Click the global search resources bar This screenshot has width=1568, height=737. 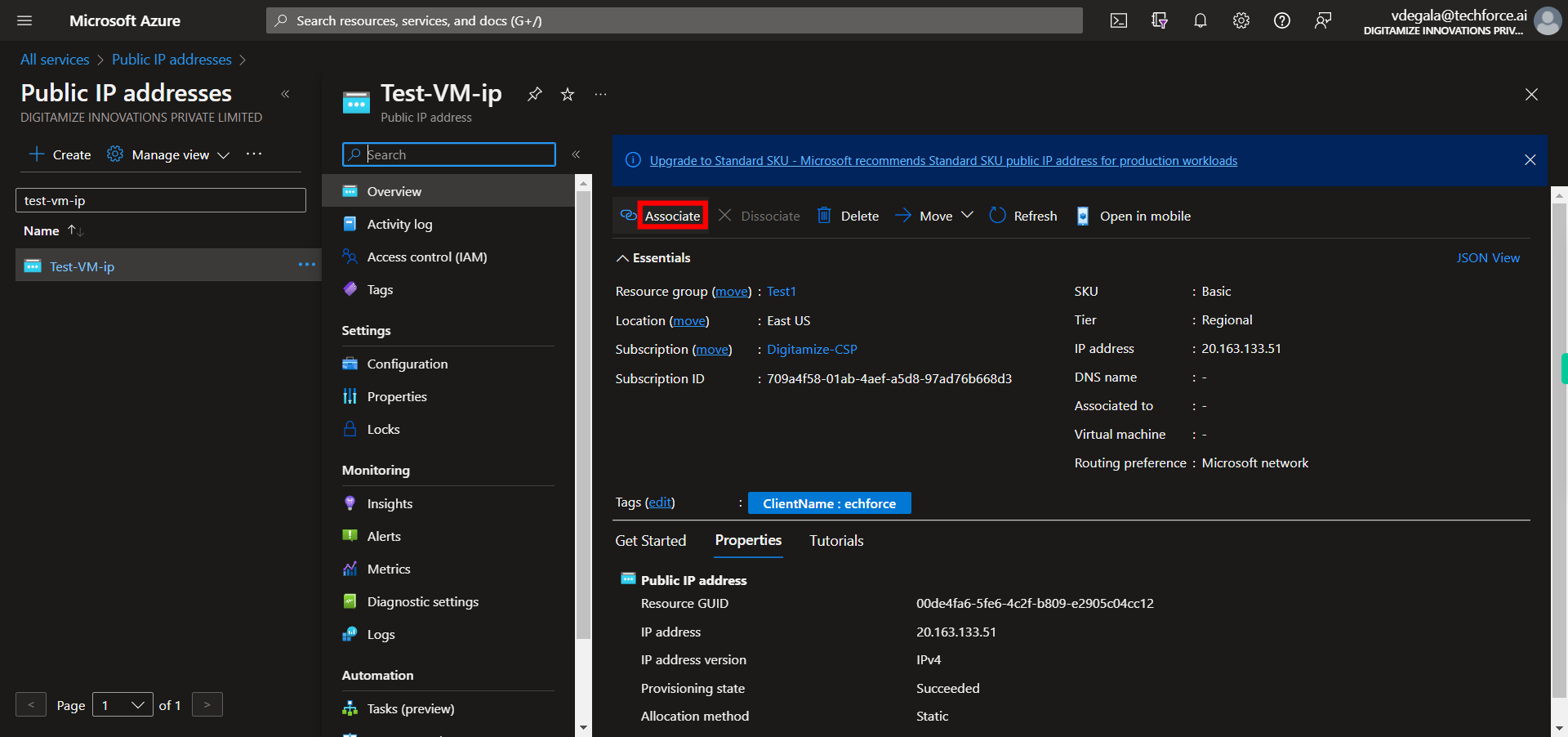click(x=675, y=20)
